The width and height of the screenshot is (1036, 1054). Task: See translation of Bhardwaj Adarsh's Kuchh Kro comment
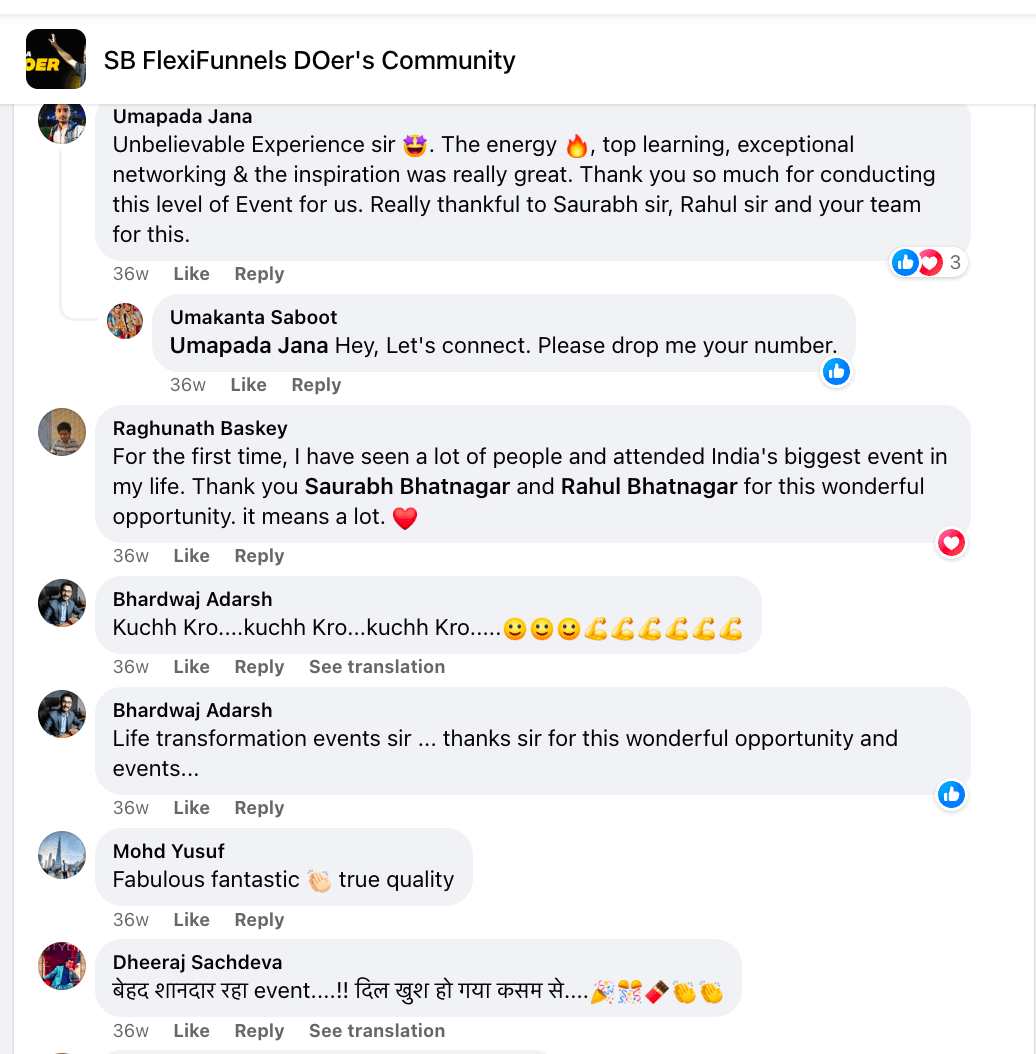(x=376, y=667)
